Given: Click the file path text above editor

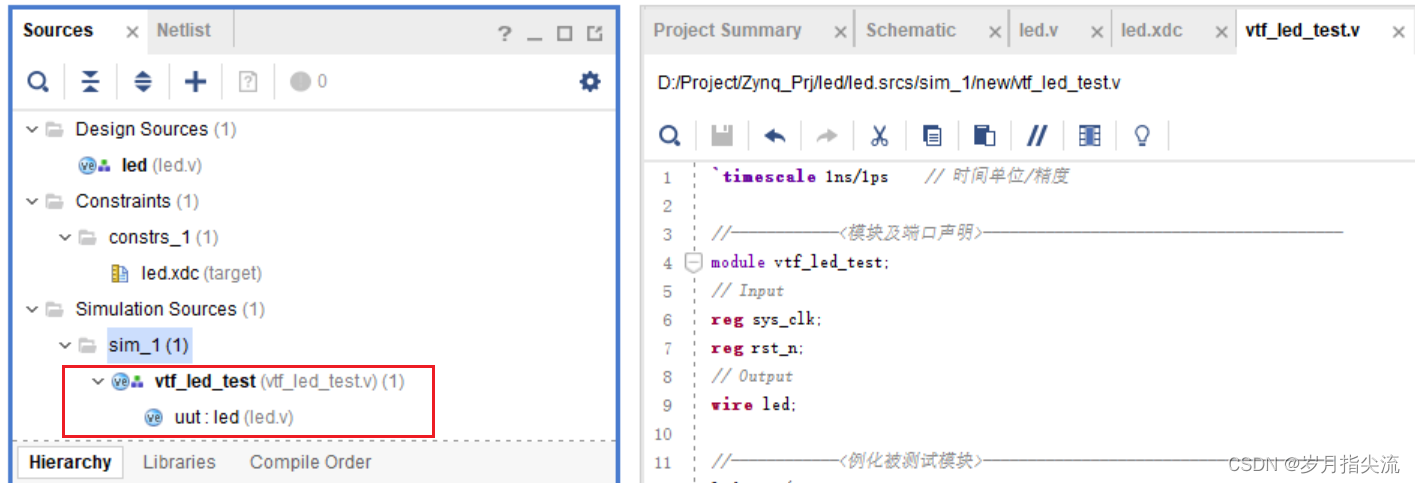Looking at the screenshot, I should pos(889,82).
